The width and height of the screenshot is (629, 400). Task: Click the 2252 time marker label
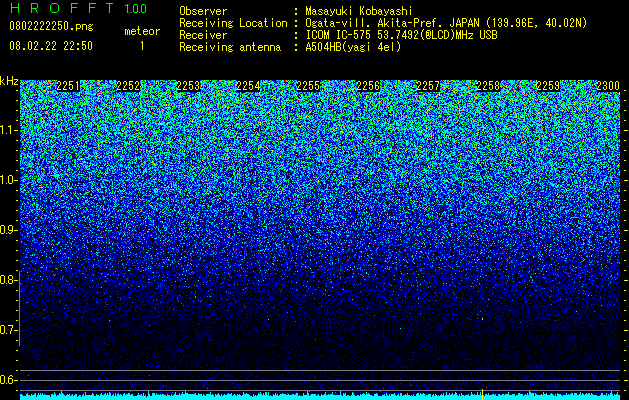click(128, 86)
